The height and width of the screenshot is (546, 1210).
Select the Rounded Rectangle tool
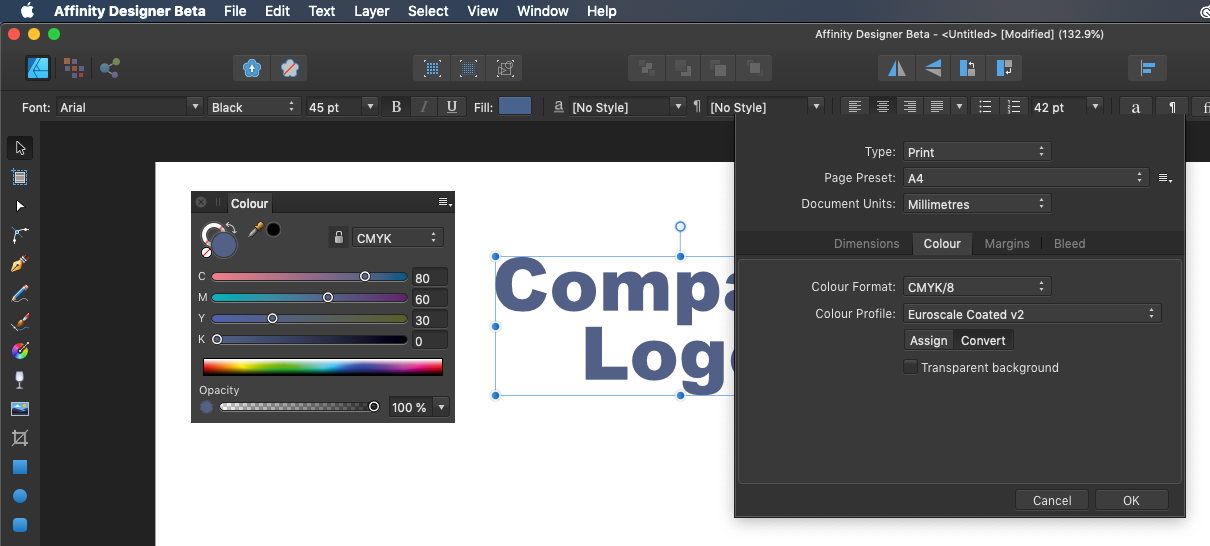[x=20, y=525]
